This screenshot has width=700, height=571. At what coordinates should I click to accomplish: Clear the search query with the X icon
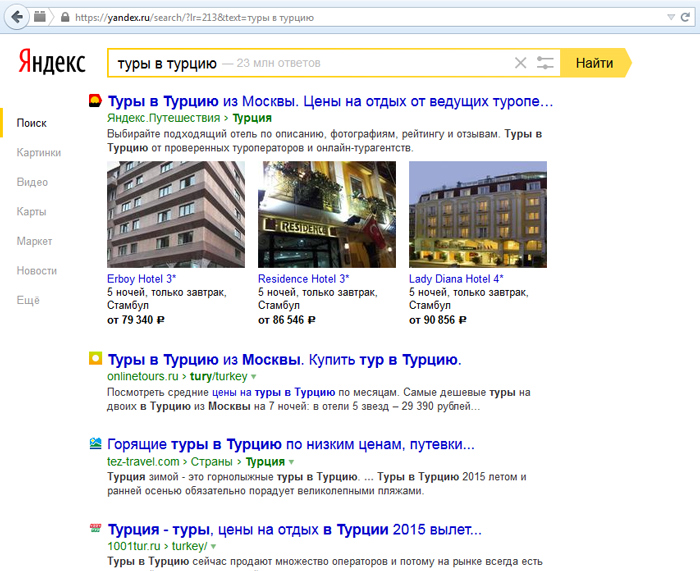[x=520, y=63]
